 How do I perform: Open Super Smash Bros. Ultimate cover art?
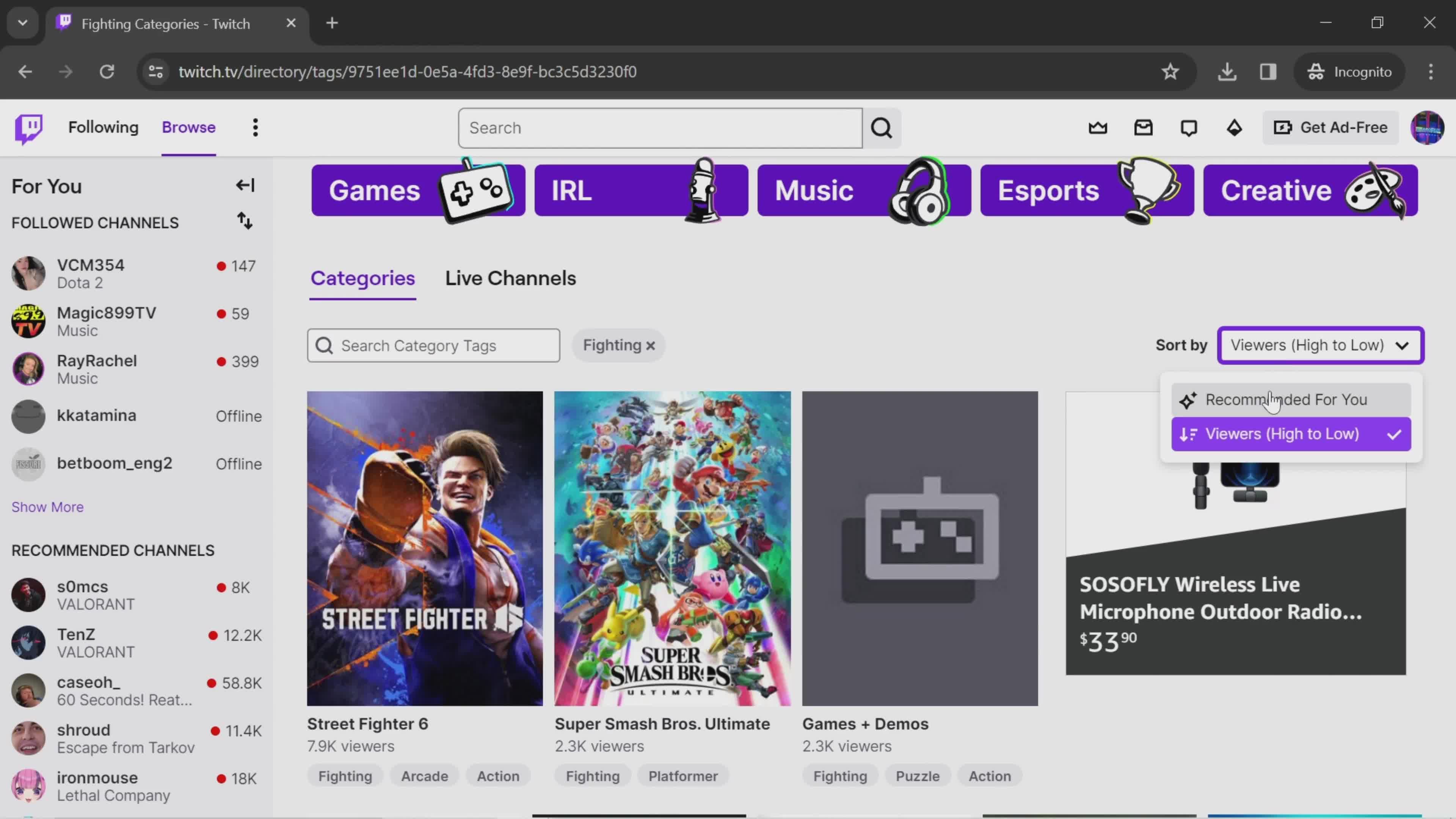click(x=672, y=548)
